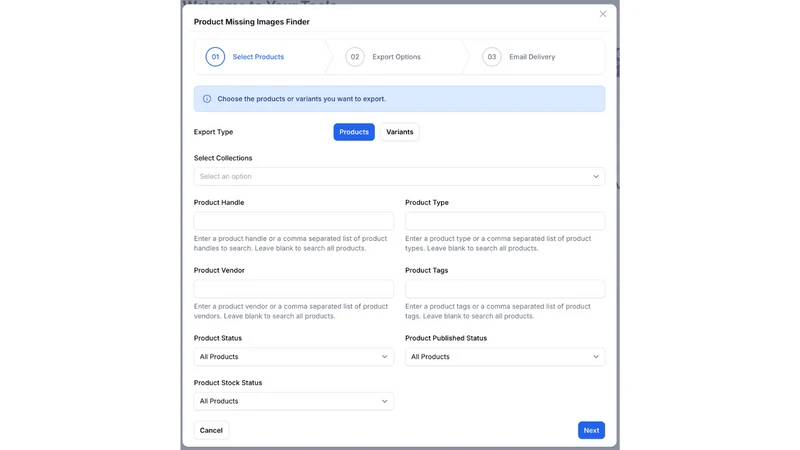This screenshot has width=800, height=450.
Task: Click the 02 step circle icon
Action: [355, 57]
